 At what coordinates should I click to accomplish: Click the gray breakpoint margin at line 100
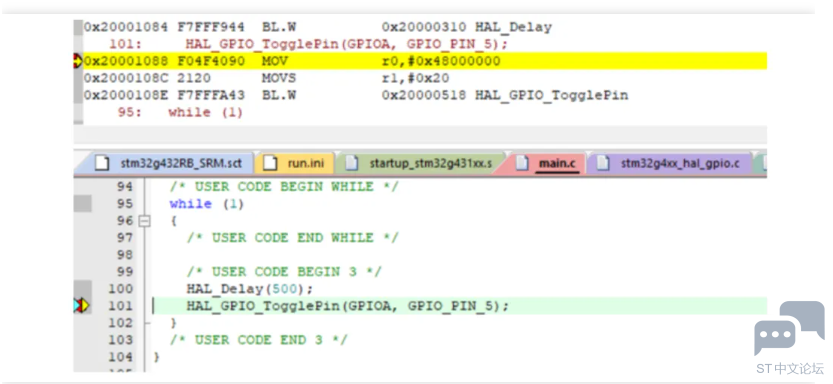pyautogui.click(x=82, y=289)
